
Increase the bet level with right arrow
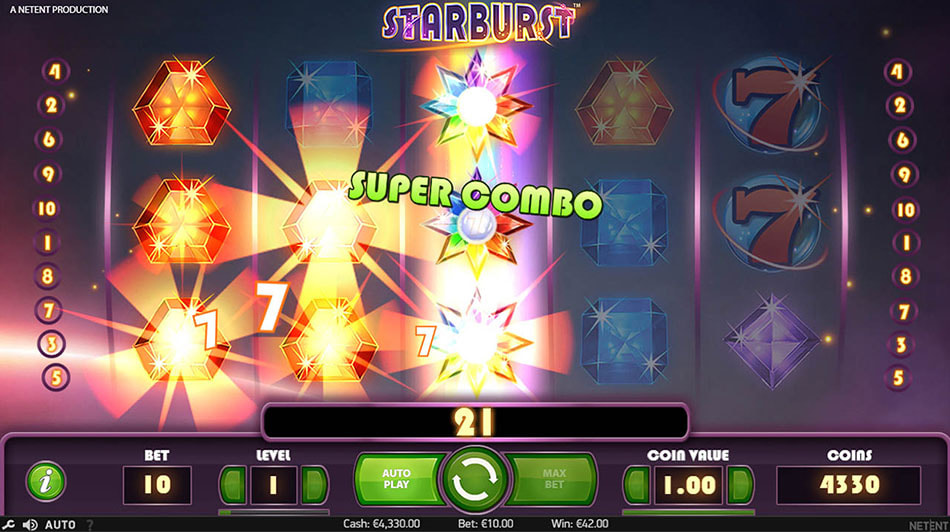point(314,485)
